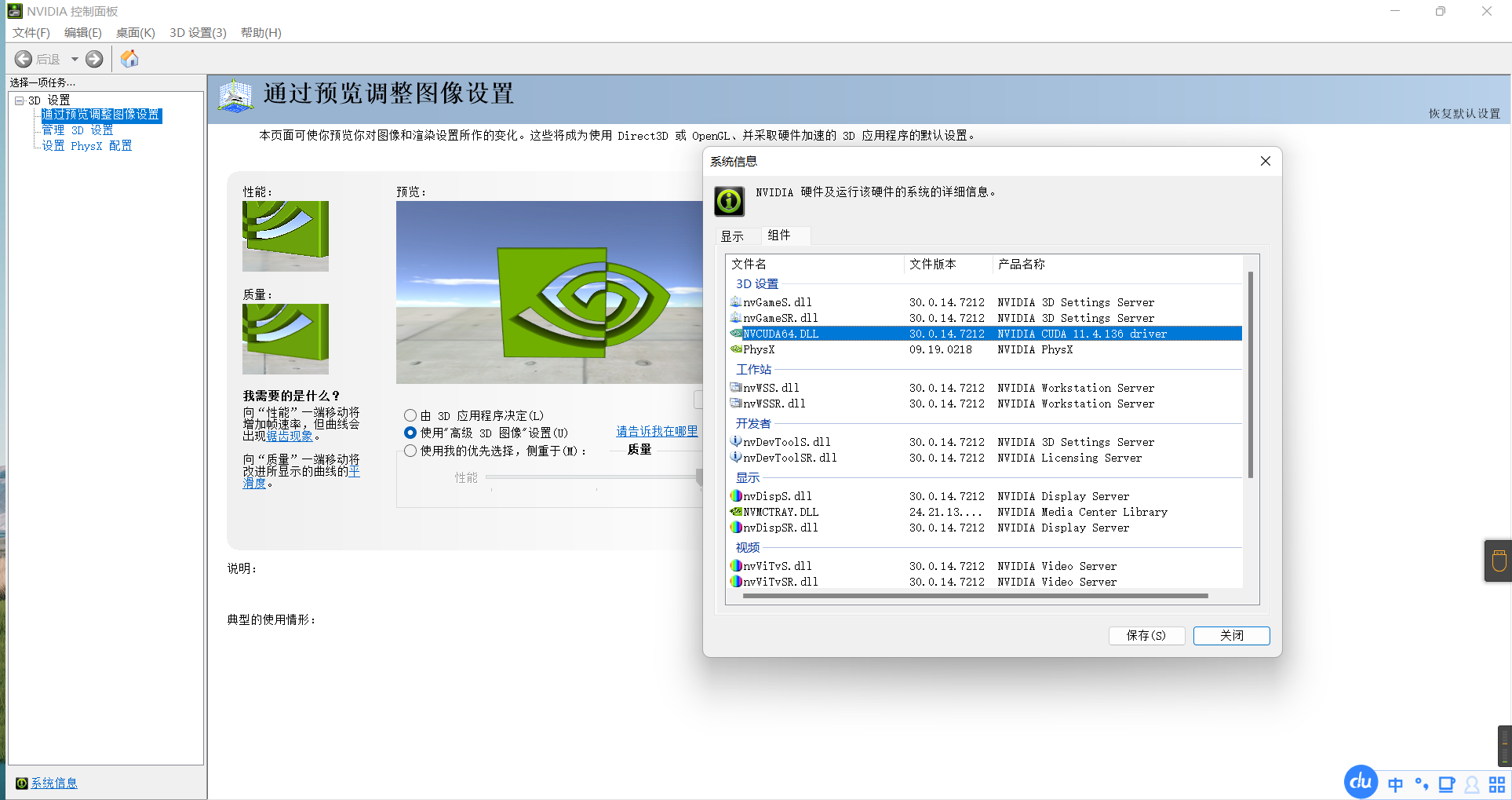
Task: Click the nvWSSR.dll file icon
Action: pyautogui.click(x=736, y=403)
